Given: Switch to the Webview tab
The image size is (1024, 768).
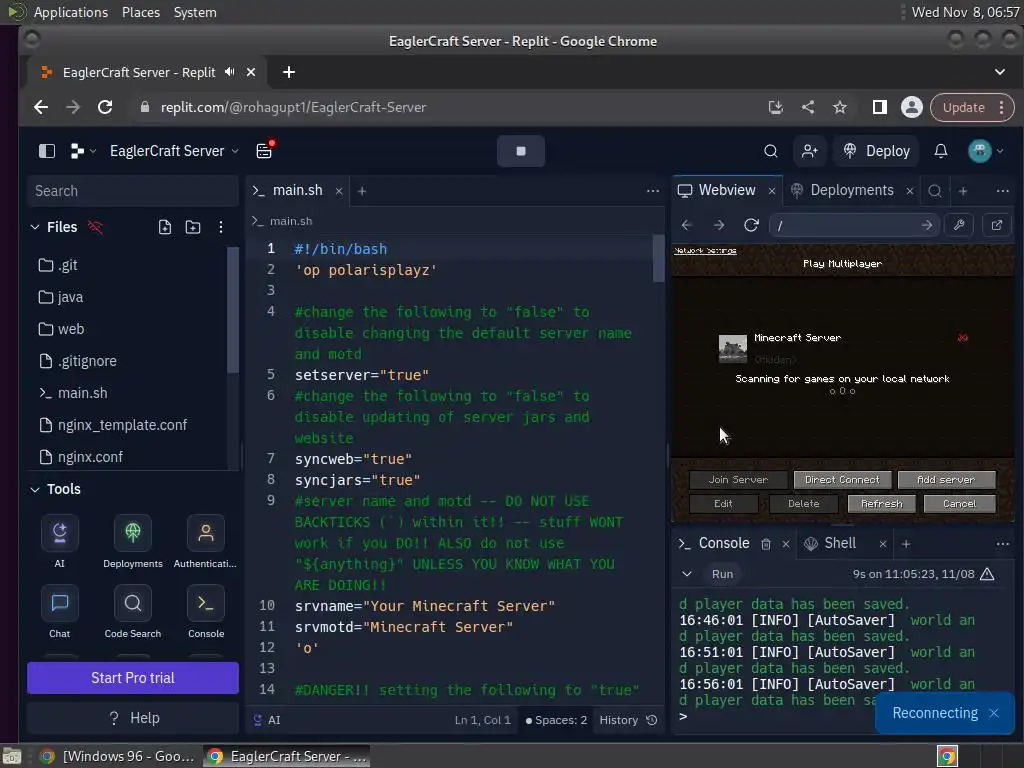Looking at the screenshot, I should 716,190.
